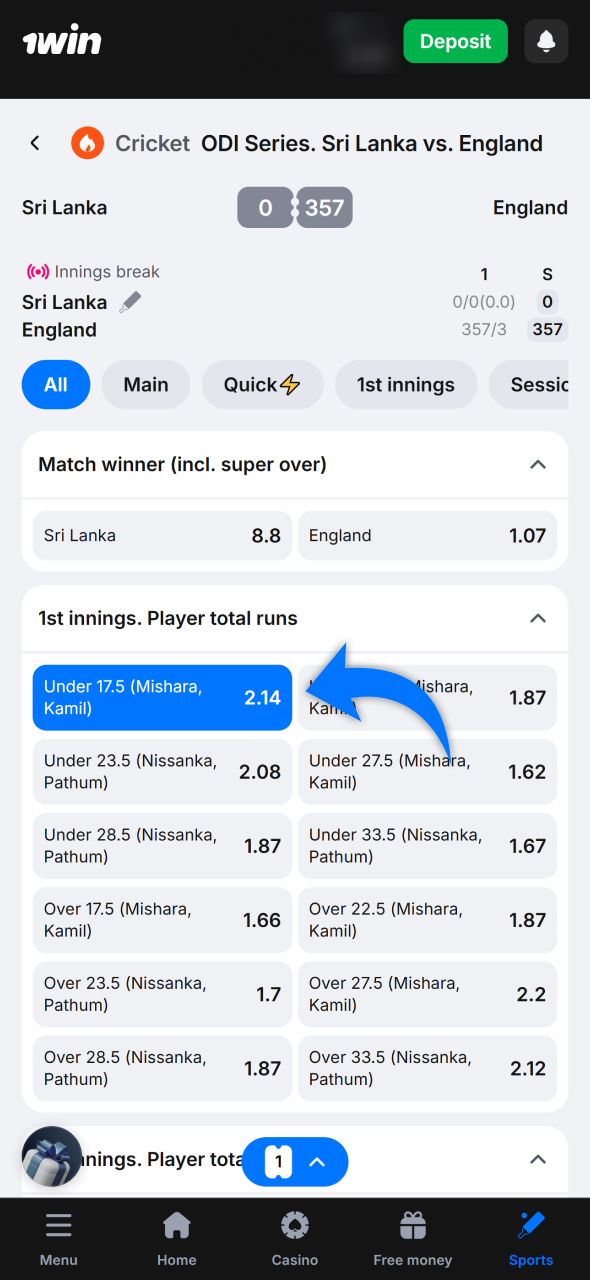The height and width of the screenshot is (1280, 590).
Task: Tap the 357 England score badge
Action: pos(324,207)
